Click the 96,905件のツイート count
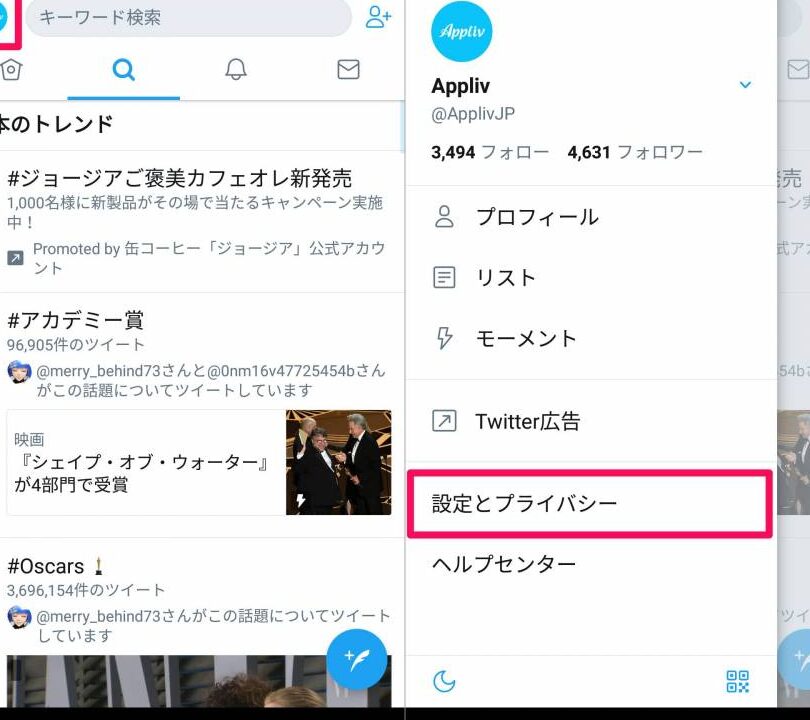810x720 pixels. coord(76,345)
